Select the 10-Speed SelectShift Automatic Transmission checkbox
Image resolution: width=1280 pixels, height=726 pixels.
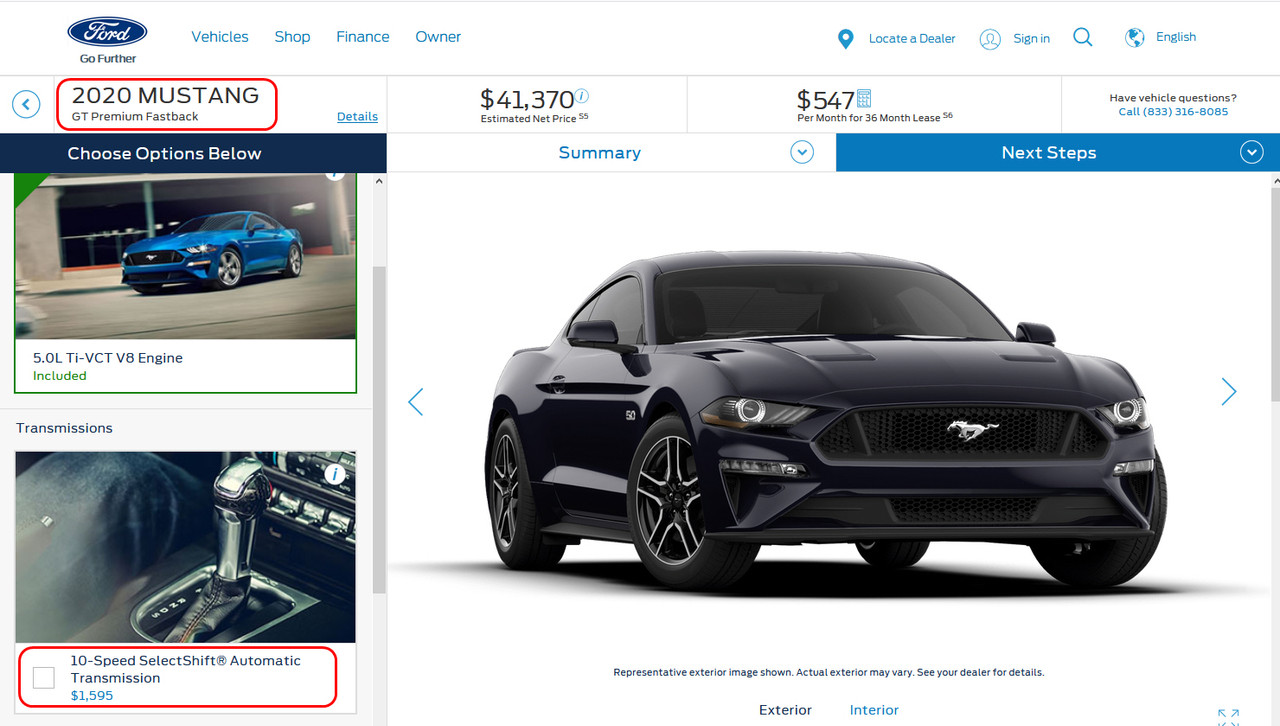(x=44, y=678)
